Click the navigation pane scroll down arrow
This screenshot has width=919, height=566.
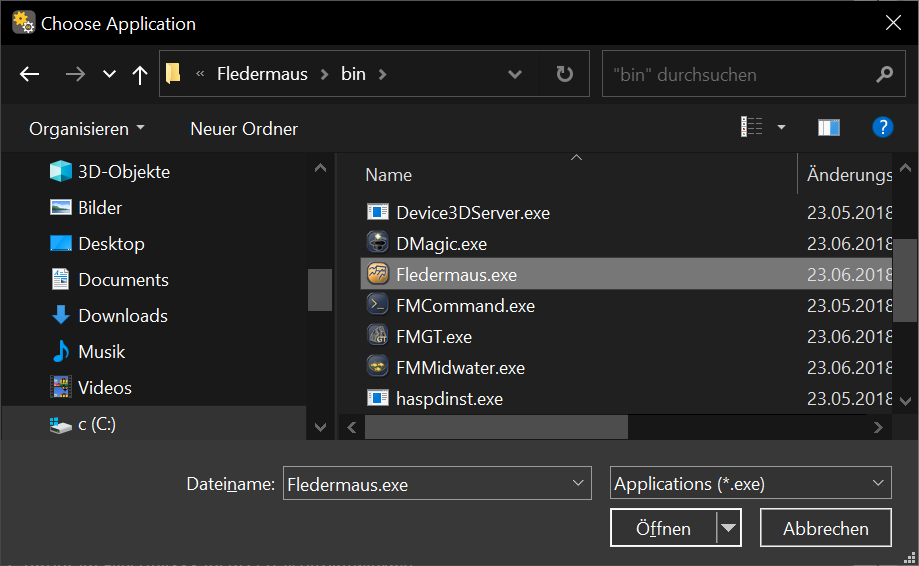[x=320, y=427]
